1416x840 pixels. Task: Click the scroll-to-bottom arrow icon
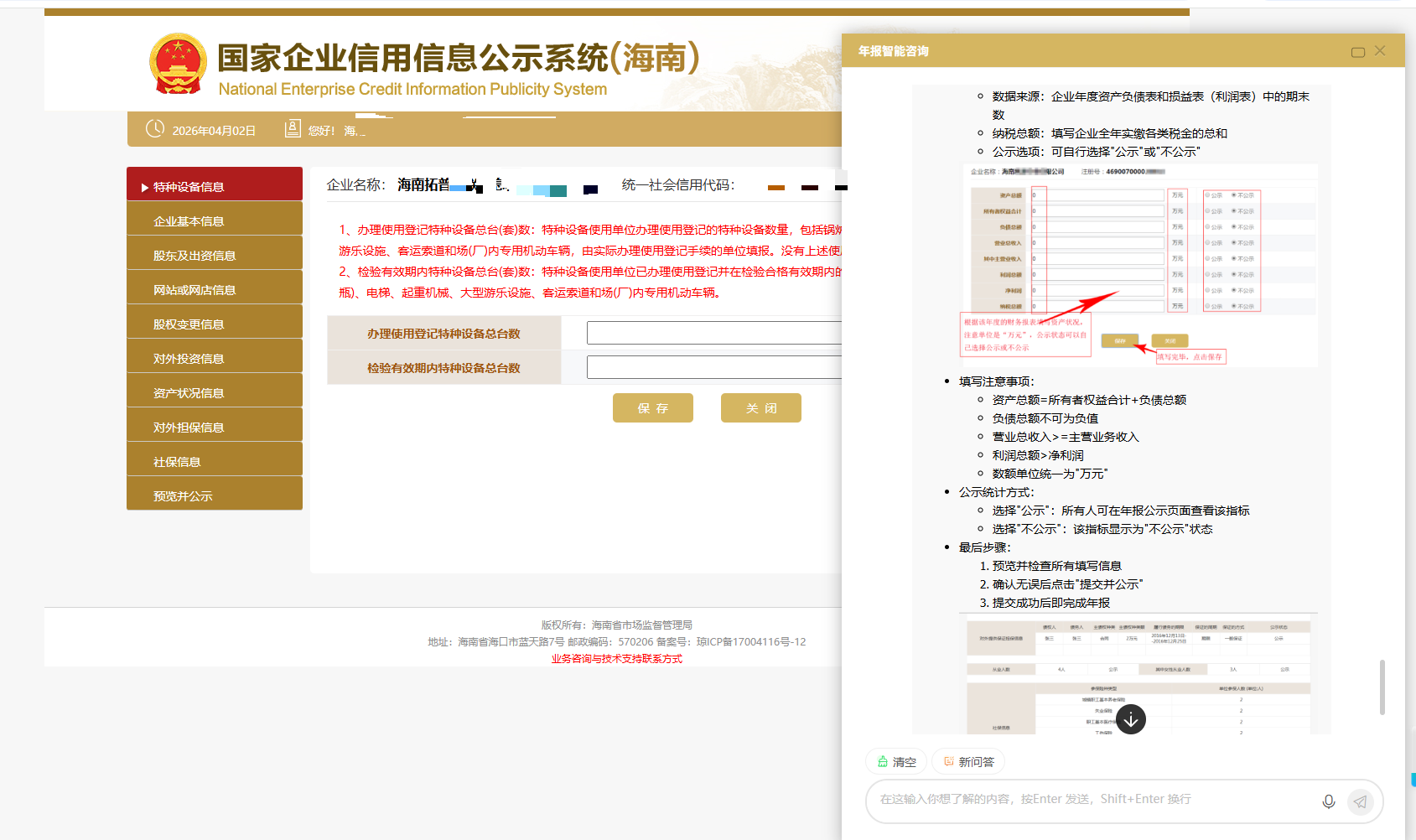(1130, 719)
